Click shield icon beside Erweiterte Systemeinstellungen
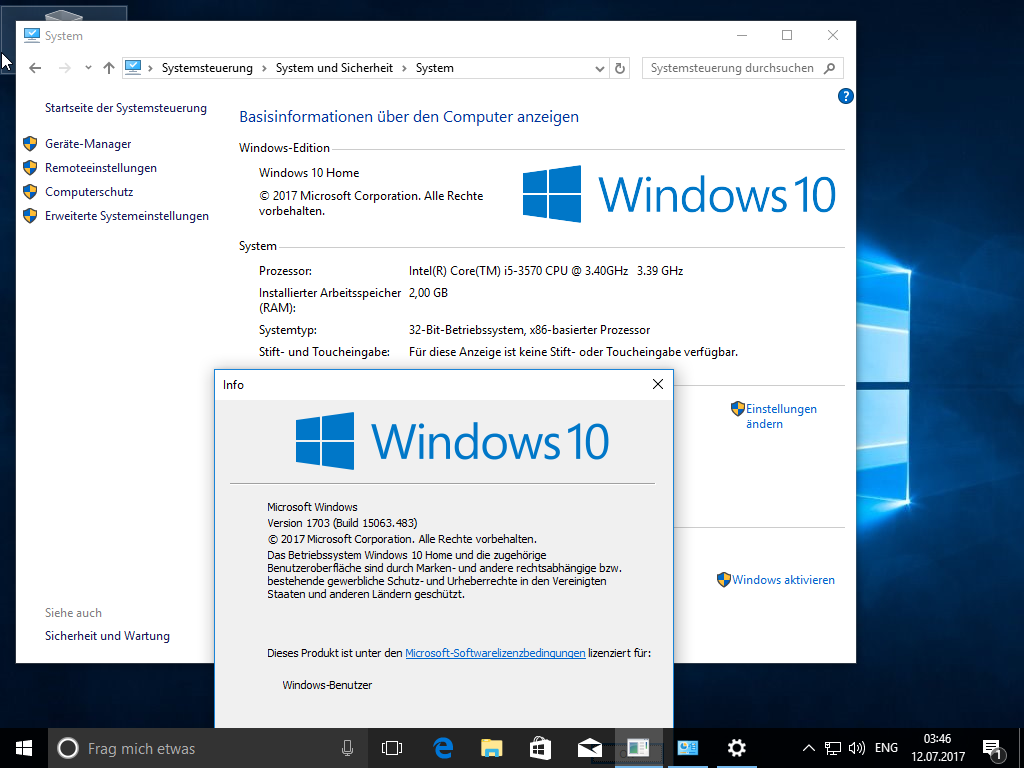Viewport: 1024px width, 768px height. click(30, 216)
